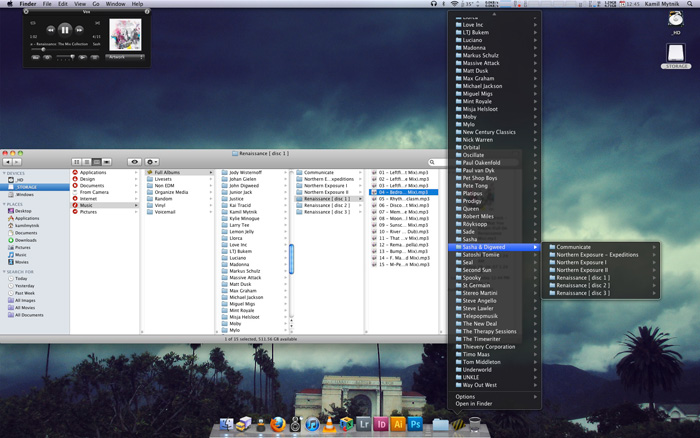Screen dimensions: 700x438
Task: Go to previous track in Vox
Action: click(x=49, y=30)
